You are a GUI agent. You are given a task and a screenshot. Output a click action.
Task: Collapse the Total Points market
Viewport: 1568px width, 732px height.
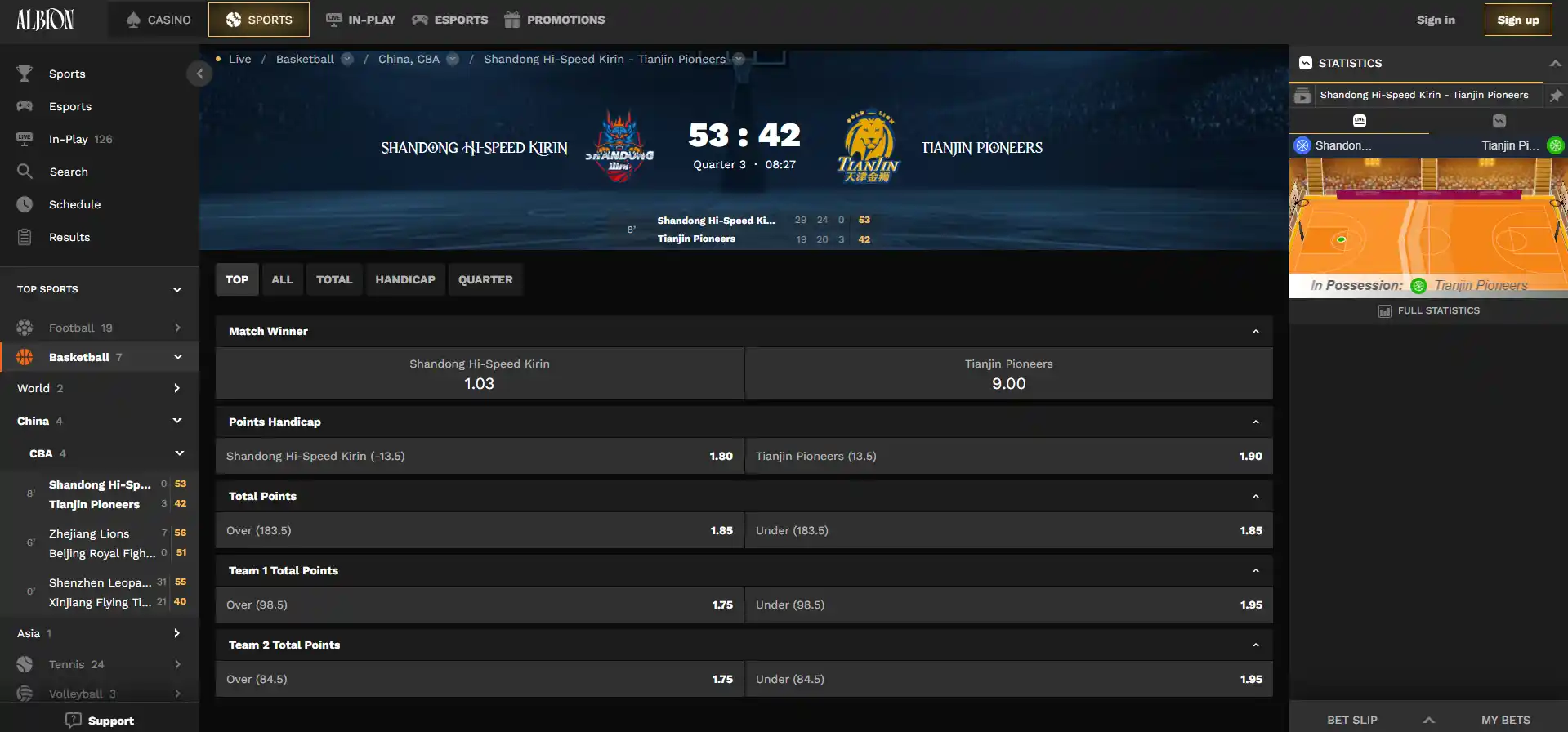pos(1256,496)
